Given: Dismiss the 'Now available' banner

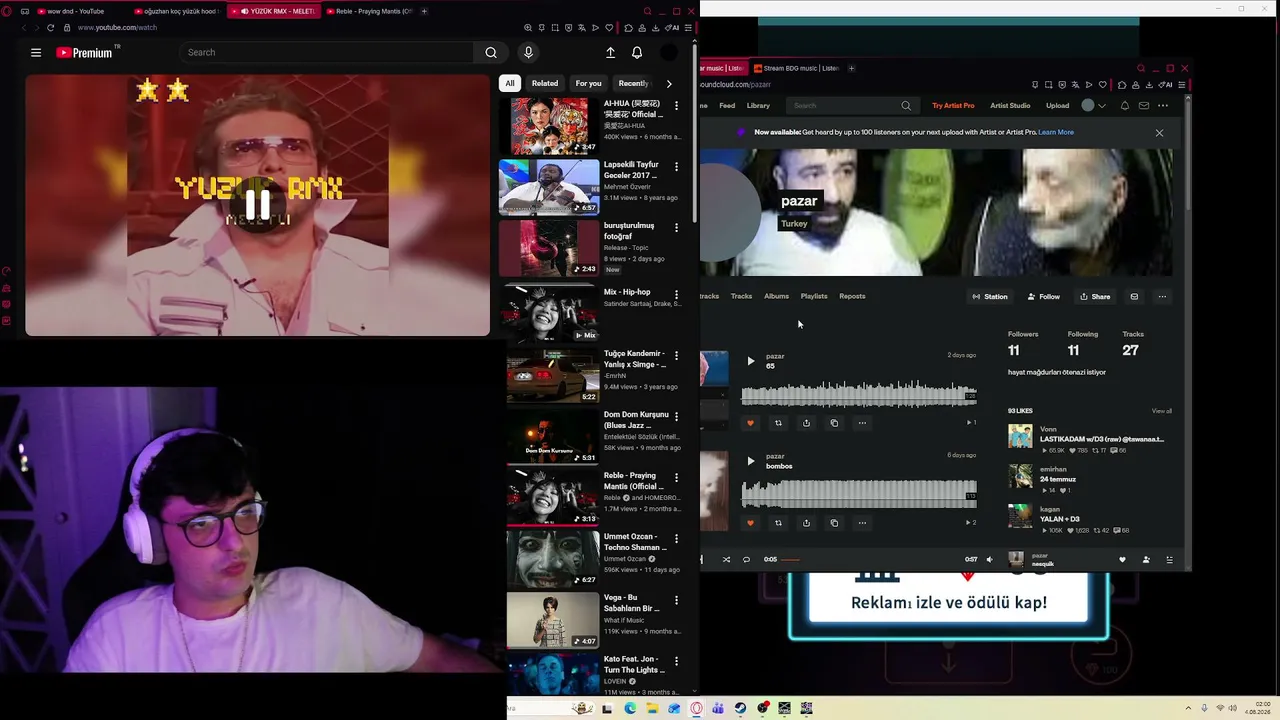Looking at the screenshot, I should point(1160,133).
